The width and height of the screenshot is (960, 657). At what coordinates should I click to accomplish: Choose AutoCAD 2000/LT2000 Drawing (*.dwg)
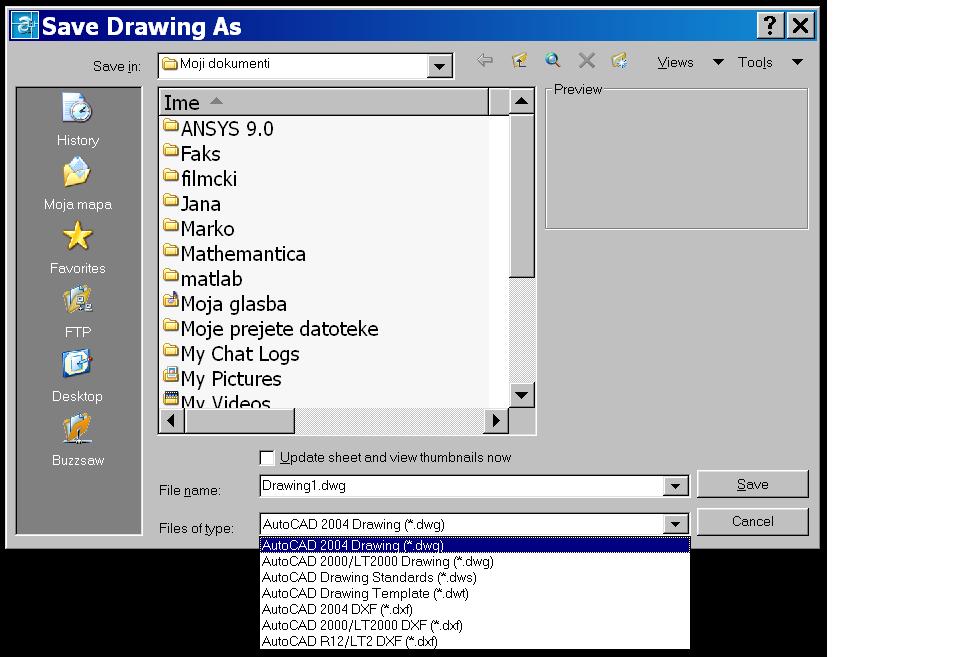(474, 561)
